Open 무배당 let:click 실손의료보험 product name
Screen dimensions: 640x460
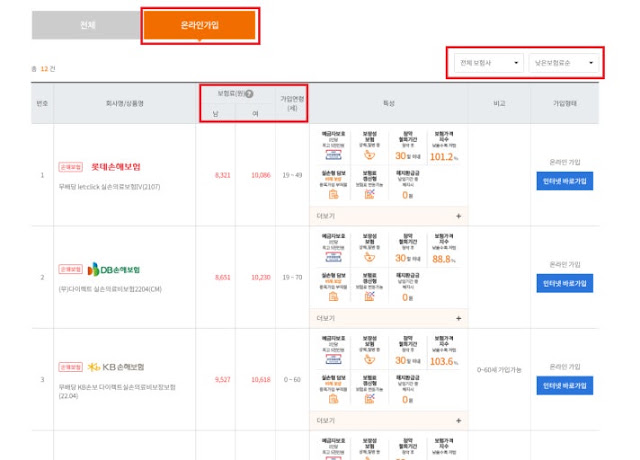pyautogui.click(x=109, y=187)
